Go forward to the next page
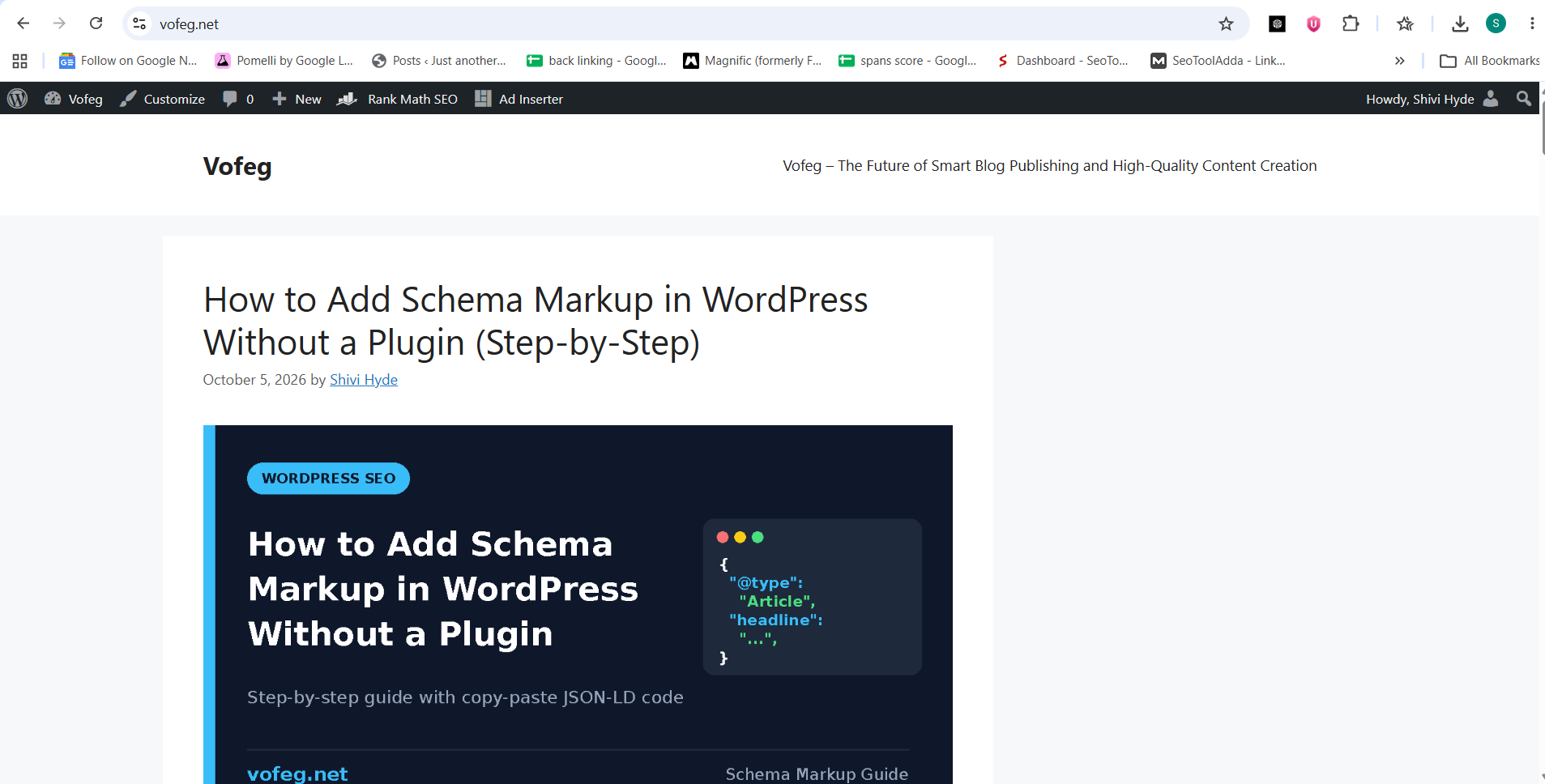Image resolution: width=1545 pixels, height=784 pixels. click(x=59, y=23)
